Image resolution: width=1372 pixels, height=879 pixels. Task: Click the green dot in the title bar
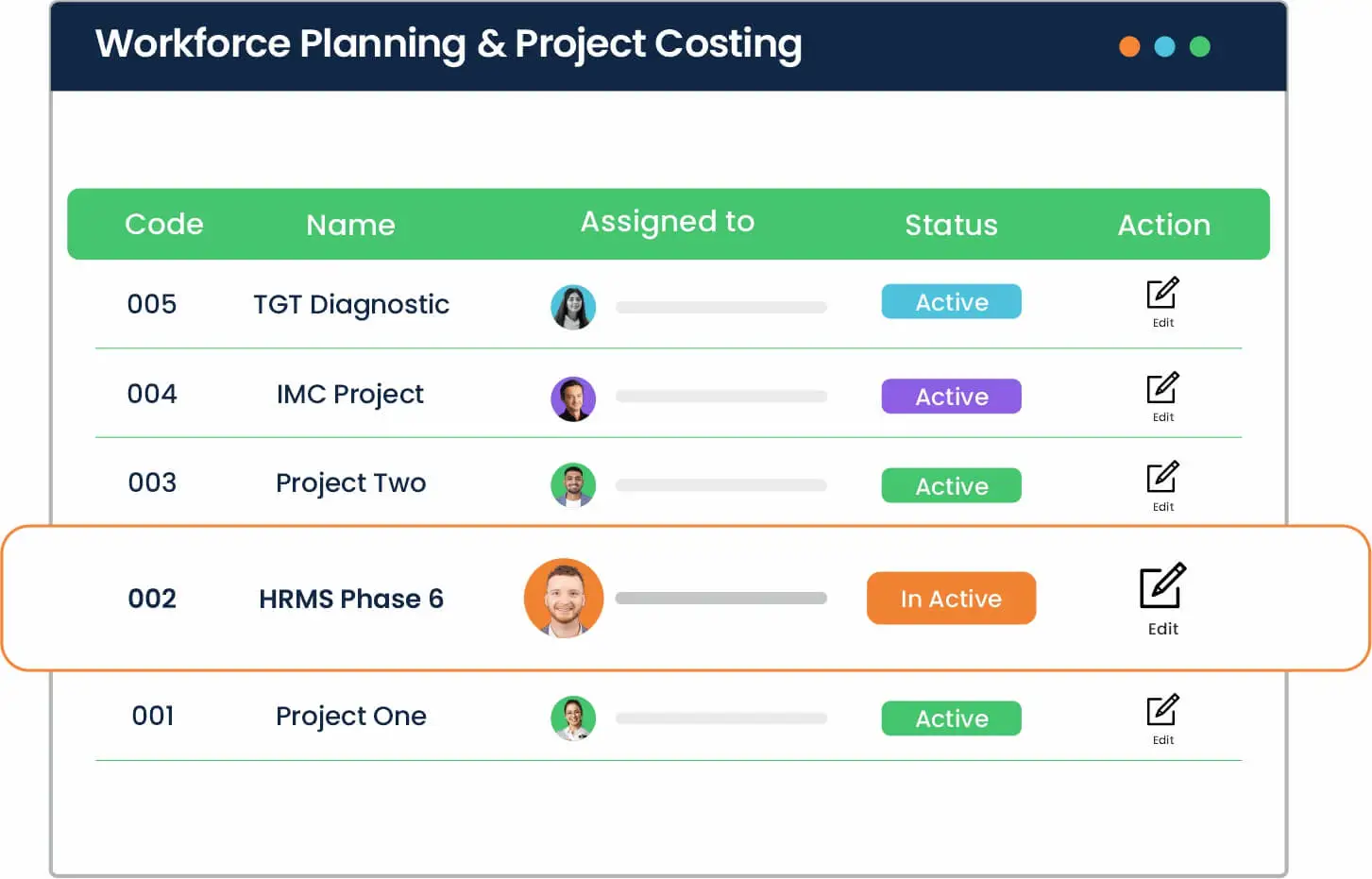point(1199,46)
